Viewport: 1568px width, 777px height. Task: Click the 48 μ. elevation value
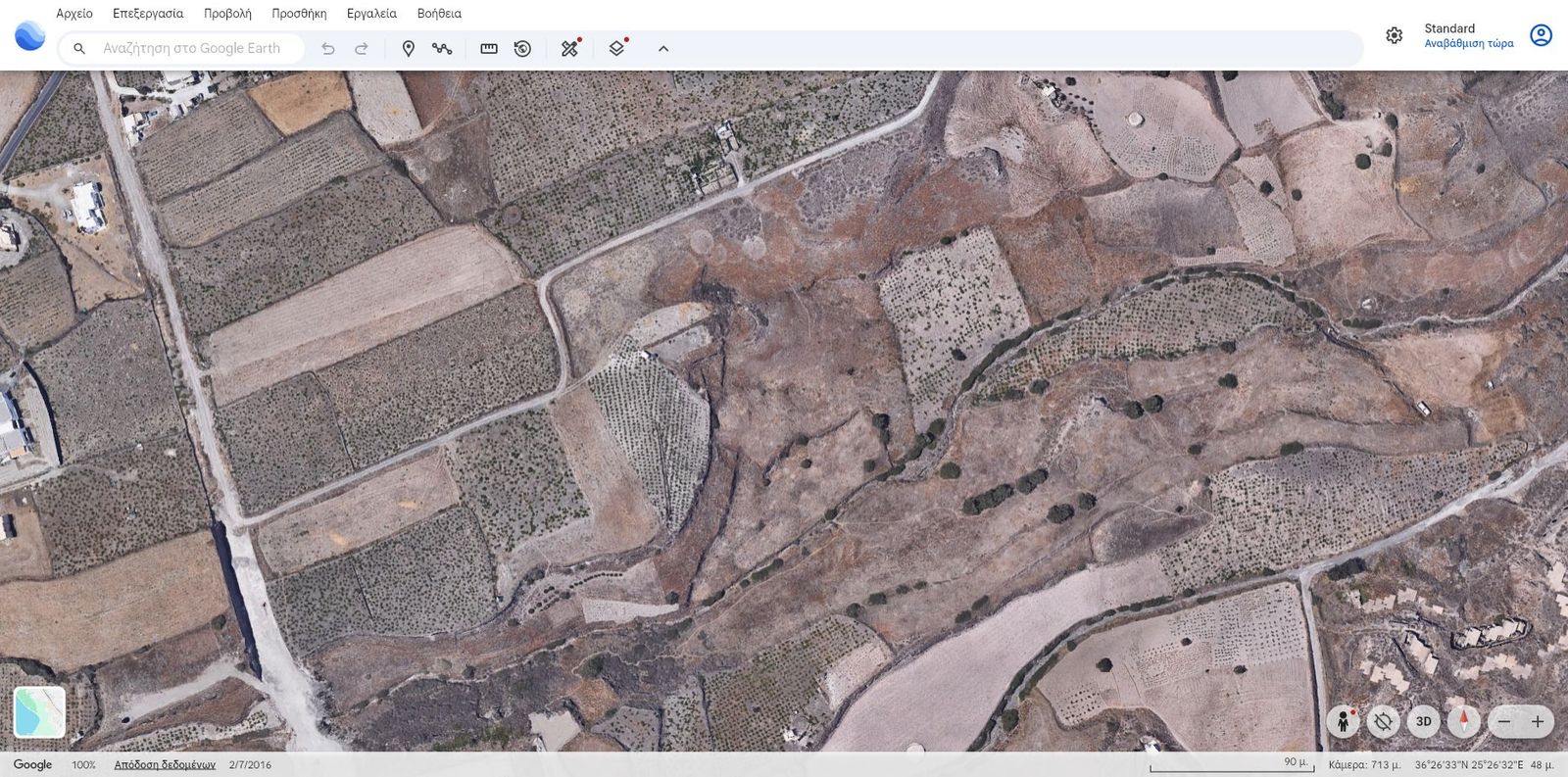click(x=1542, y=764)
